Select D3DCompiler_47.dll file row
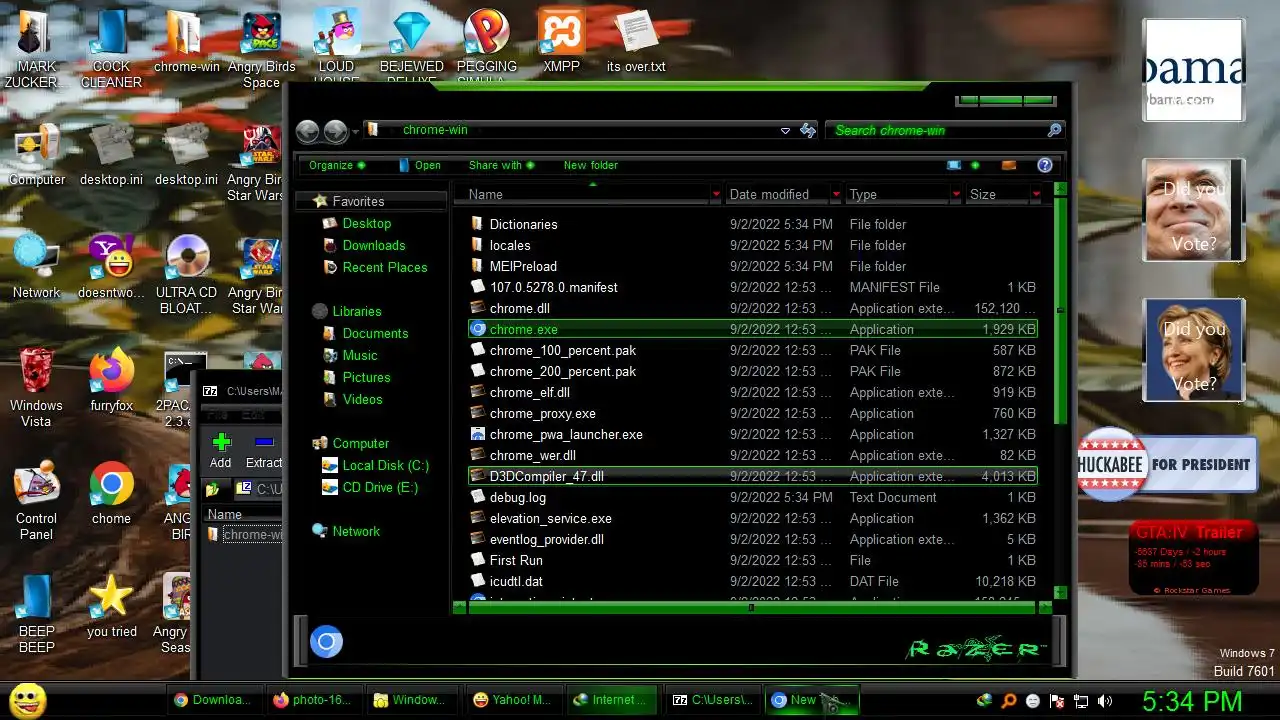Image resolution: width=1280 pixels, height=720 pixels. pos(752,476)
